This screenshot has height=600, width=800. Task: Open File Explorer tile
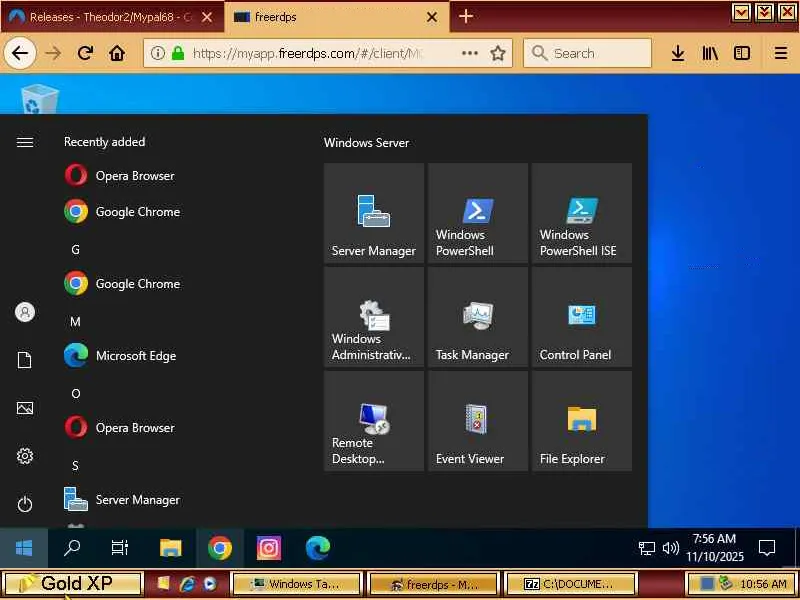point(582,421)
